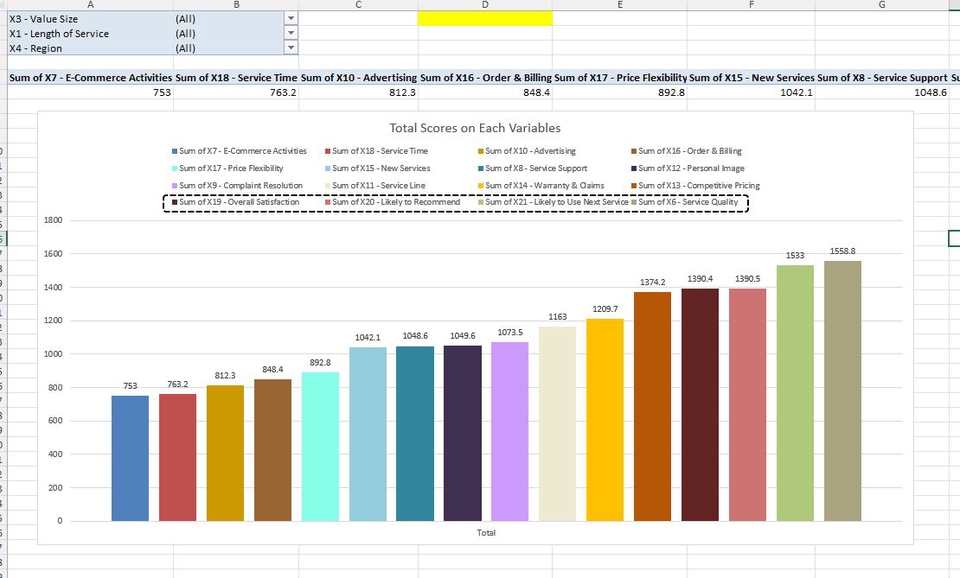960x578 pixels.
Task: Select legend entry Sum of X14 - Warranty & Claims
Action: coord(541,185)
